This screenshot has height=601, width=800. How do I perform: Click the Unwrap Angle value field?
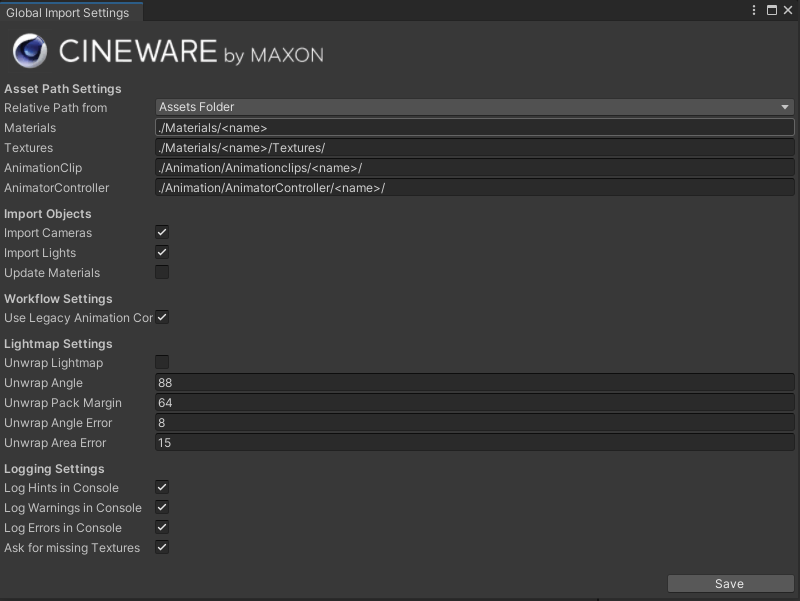point(474,383)
